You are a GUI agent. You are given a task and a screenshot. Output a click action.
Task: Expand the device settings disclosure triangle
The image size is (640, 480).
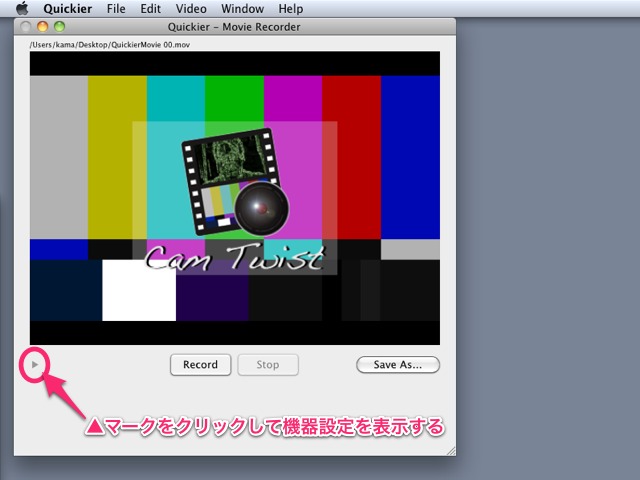pos(35,364)
